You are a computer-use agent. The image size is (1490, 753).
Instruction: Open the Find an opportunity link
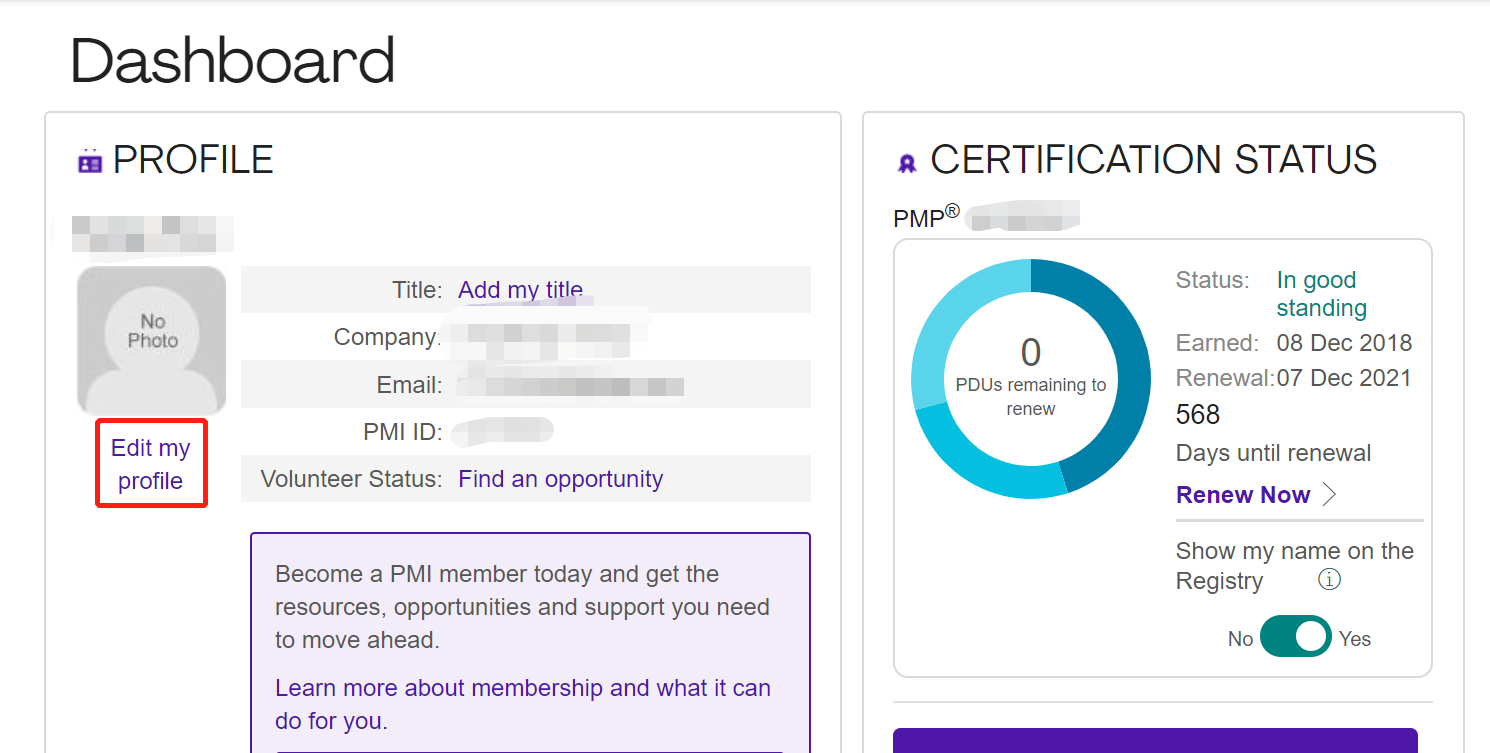[560, 479]
